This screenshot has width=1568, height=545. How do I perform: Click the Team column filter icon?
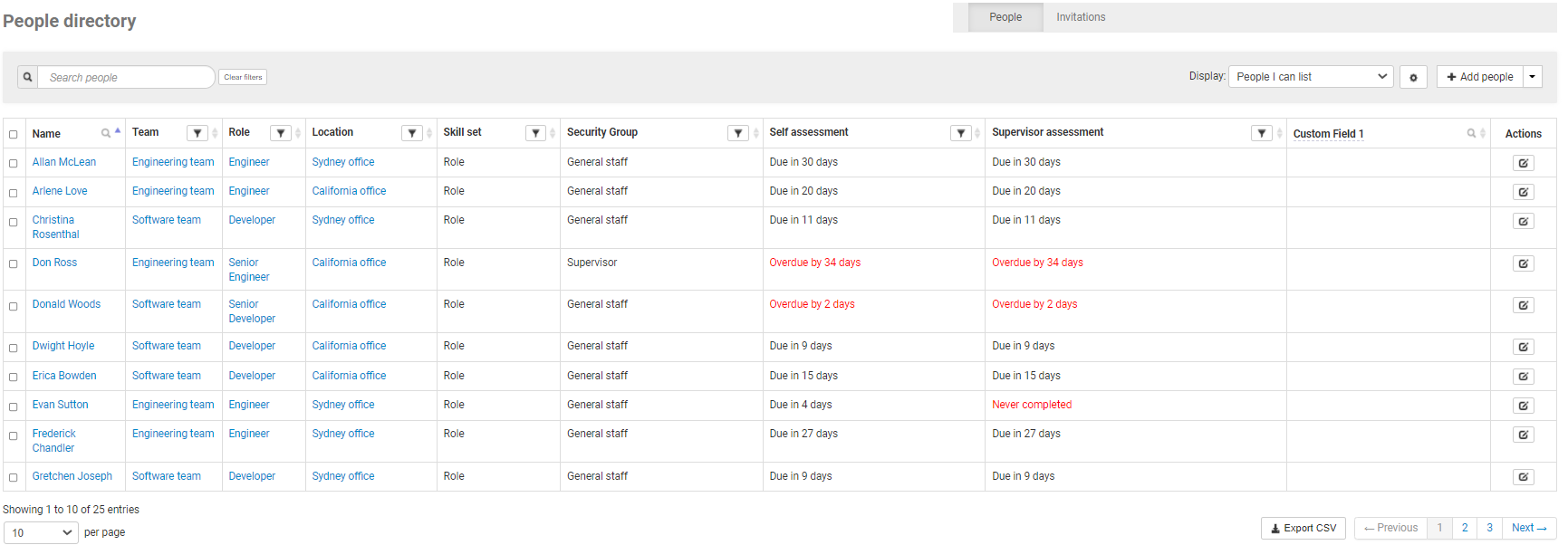197,133
